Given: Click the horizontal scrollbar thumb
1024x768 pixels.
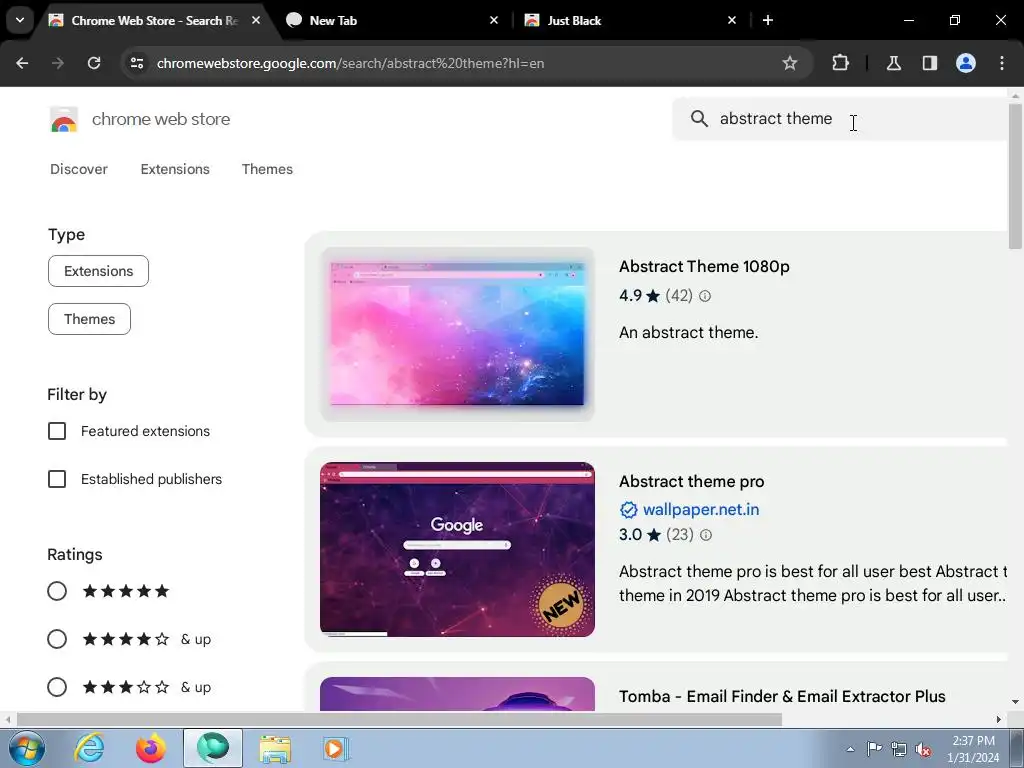Looking at the screenshot, I should (399, 719).
